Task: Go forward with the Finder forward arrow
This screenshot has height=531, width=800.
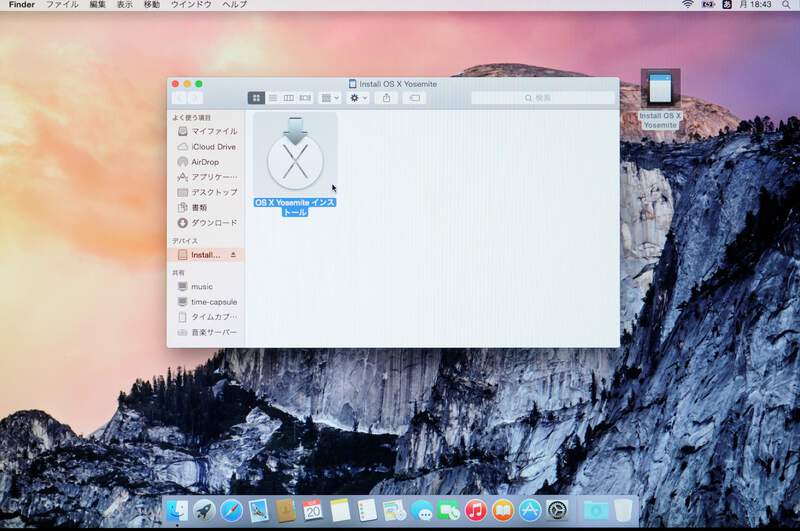Action: click(195, 98)
